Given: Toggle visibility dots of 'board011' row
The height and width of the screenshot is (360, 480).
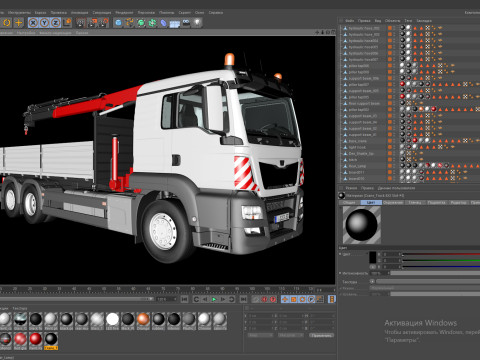Looking at the screenshot, I should pos(395,172).
